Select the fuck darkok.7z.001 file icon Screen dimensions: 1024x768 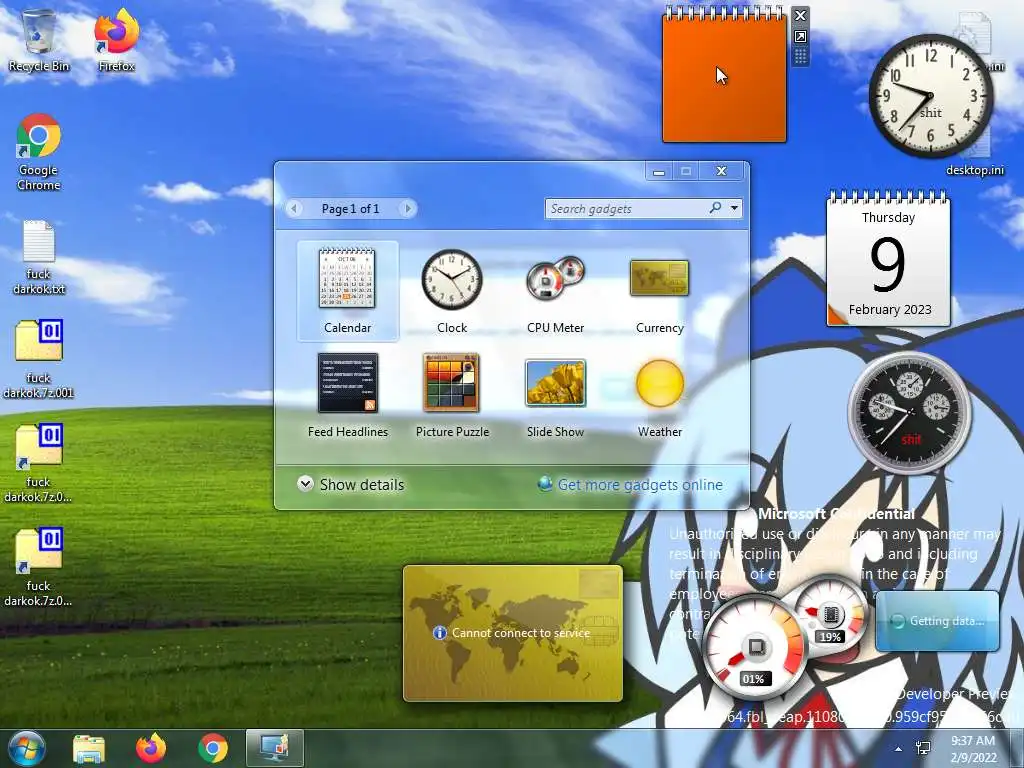click(x=39, y=359)
